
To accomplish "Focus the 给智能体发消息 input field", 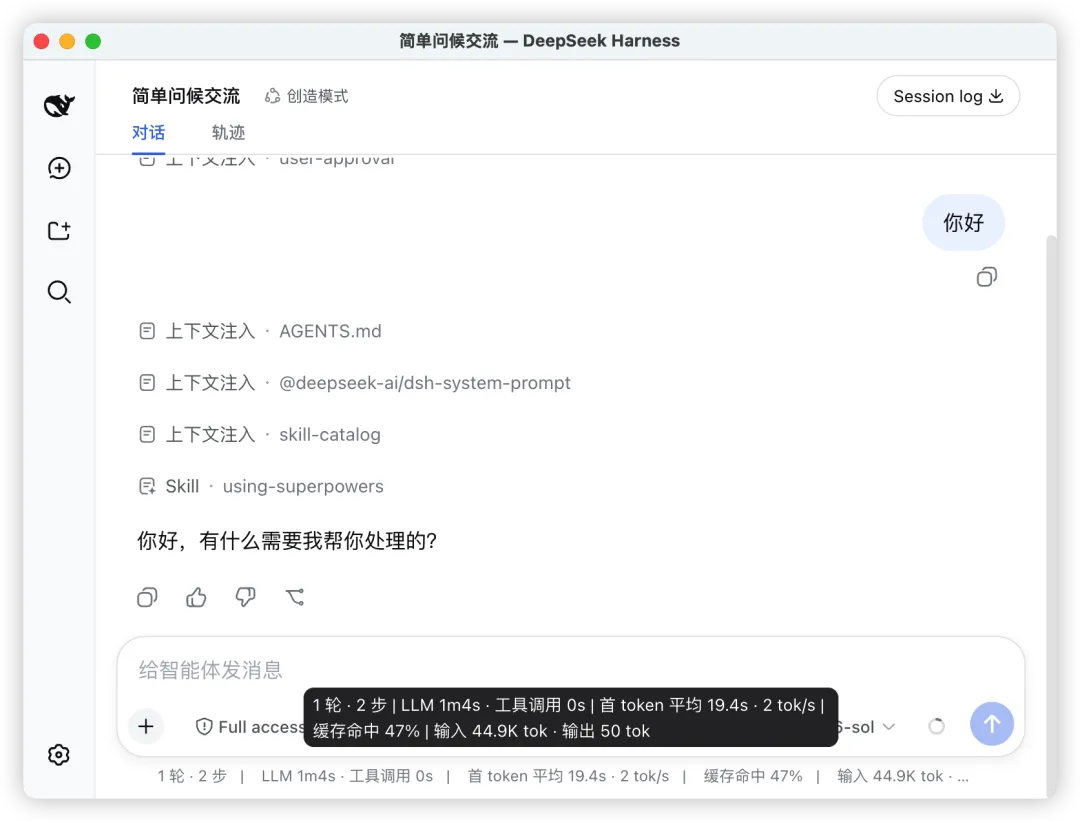I will 570,670.
